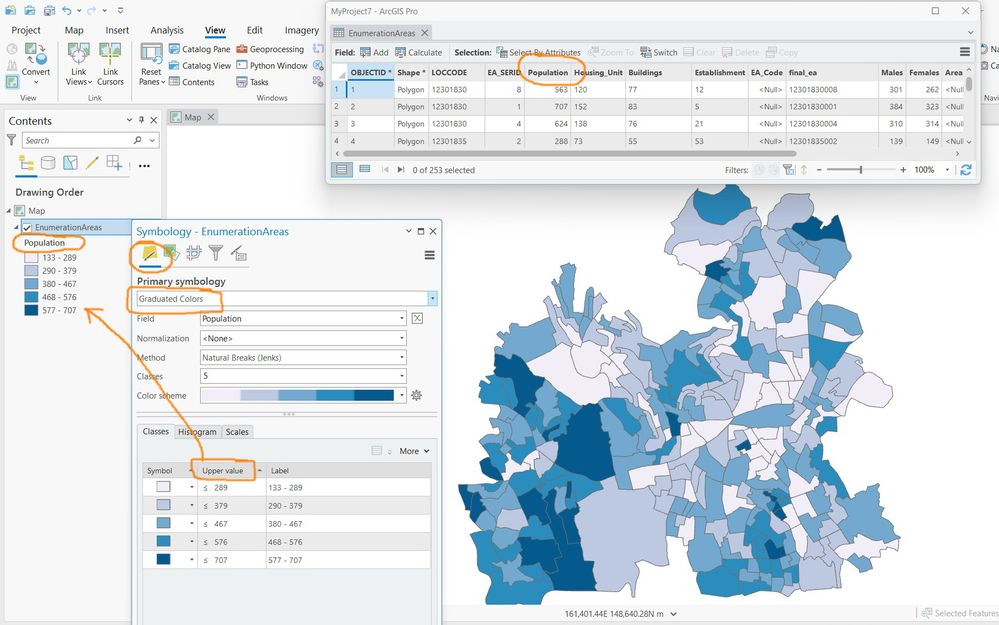Viewport: 999px width, 625px height.
Task: Click the Symbology pane hamburger menu
Action: pos(430,255)
